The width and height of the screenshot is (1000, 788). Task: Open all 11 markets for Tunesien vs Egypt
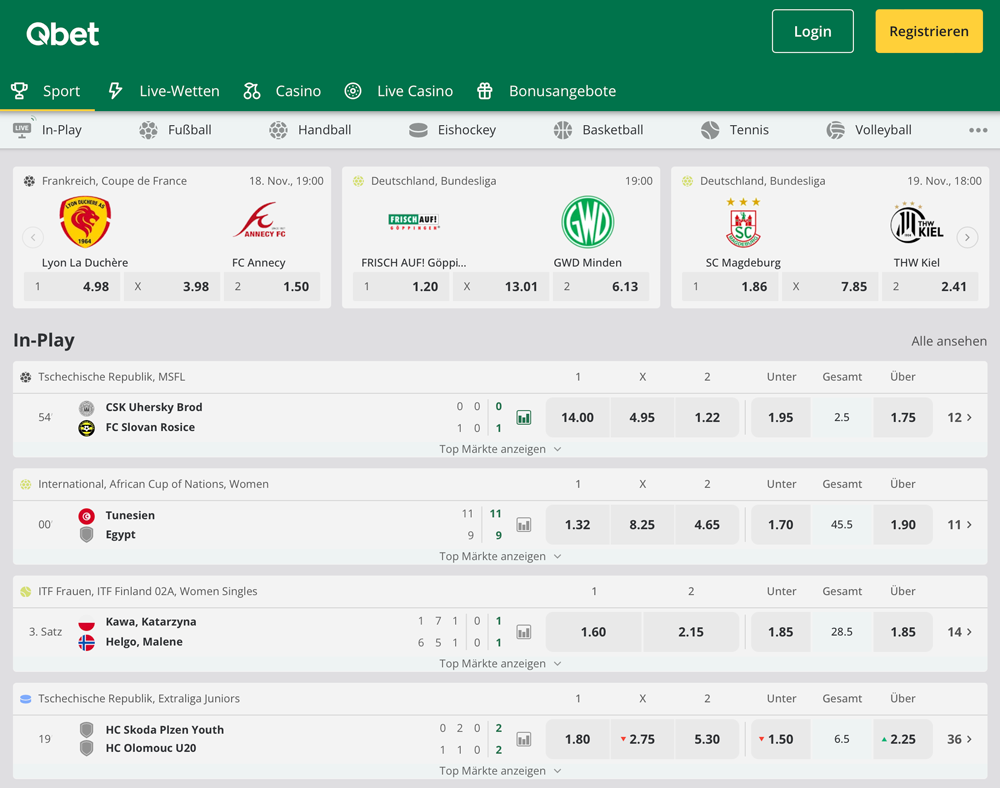click(960, 525)
